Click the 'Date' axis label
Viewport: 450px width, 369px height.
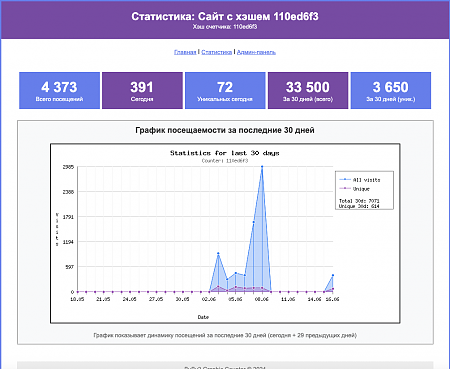click(203, 317)
